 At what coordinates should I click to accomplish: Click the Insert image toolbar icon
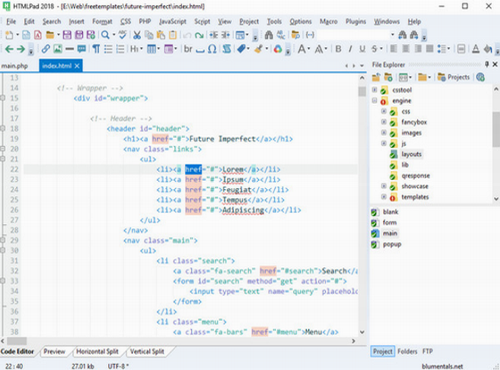coord(58,49)
